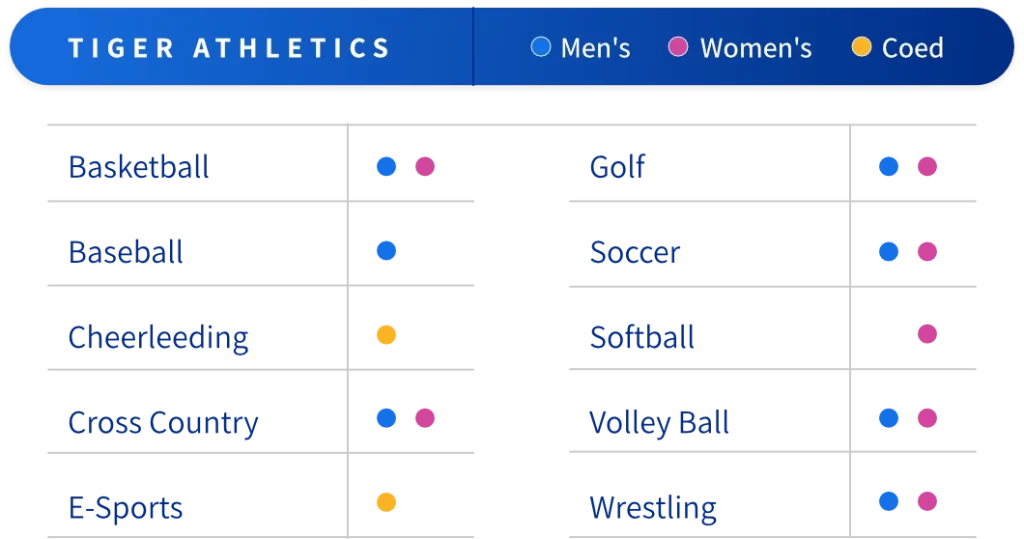
Task: Select the Golf sport name
Action: pos(618,167)
